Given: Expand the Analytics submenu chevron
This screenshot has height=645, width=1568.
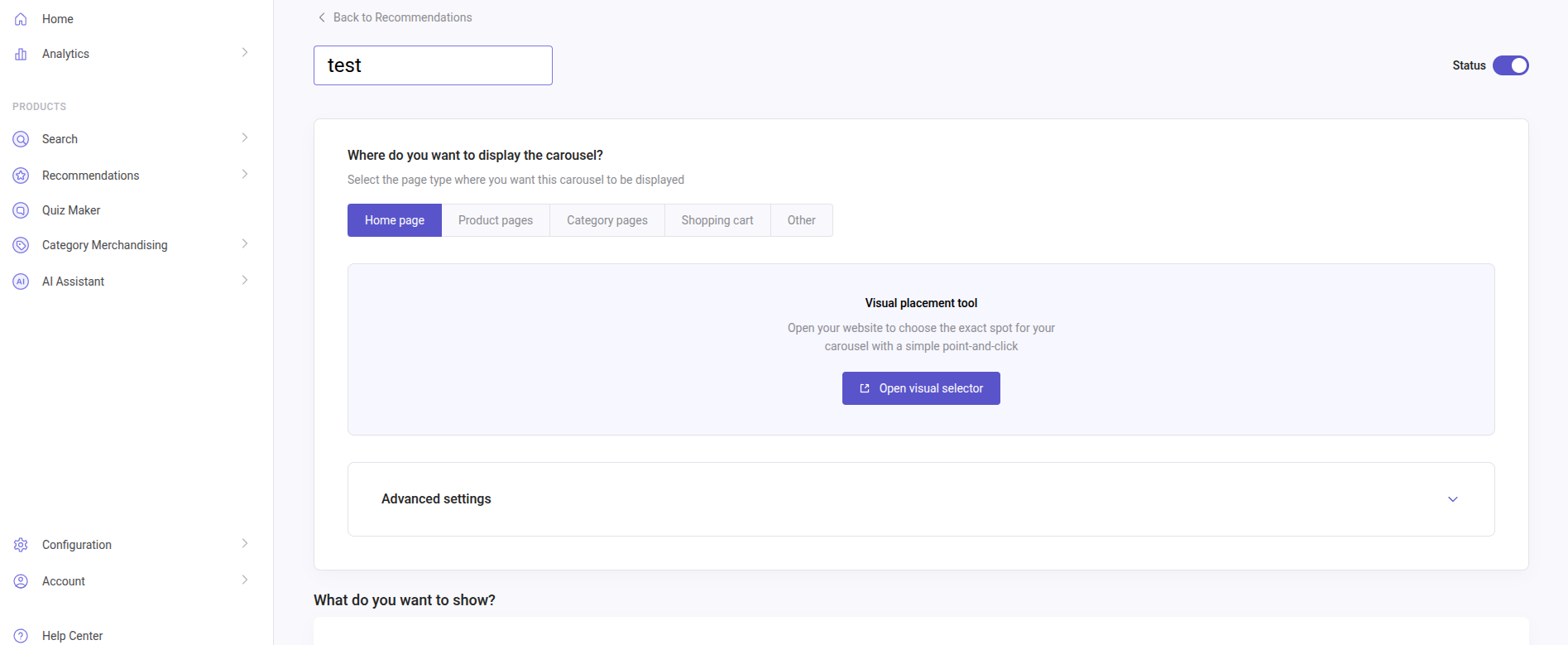Looking at the screenshot, I should pyautogui.click(x=245, y=52).
